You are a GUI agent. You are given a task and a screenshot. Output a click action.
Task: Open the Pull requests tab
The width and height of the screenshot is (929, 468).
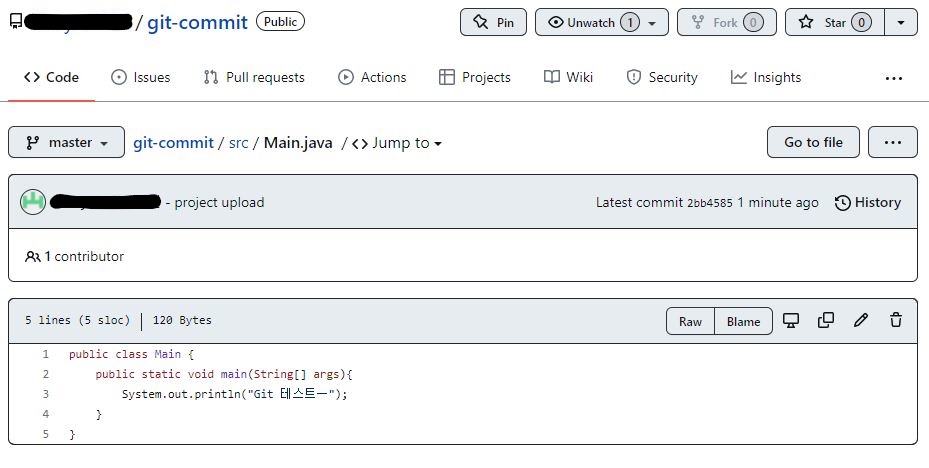[254, 78]
